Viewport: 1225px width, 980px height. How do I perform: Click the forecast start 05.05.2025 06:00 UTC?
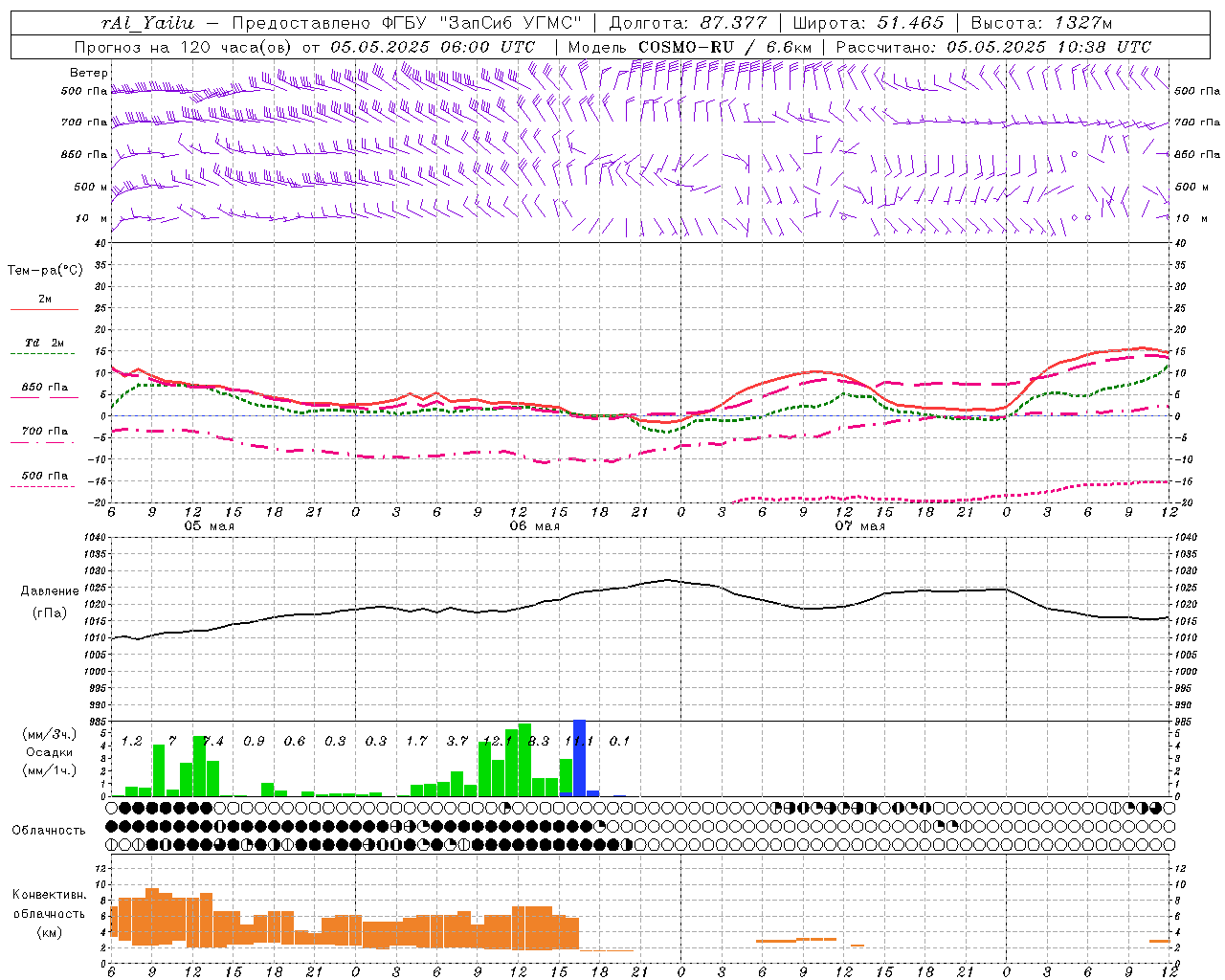click(433, 47)
